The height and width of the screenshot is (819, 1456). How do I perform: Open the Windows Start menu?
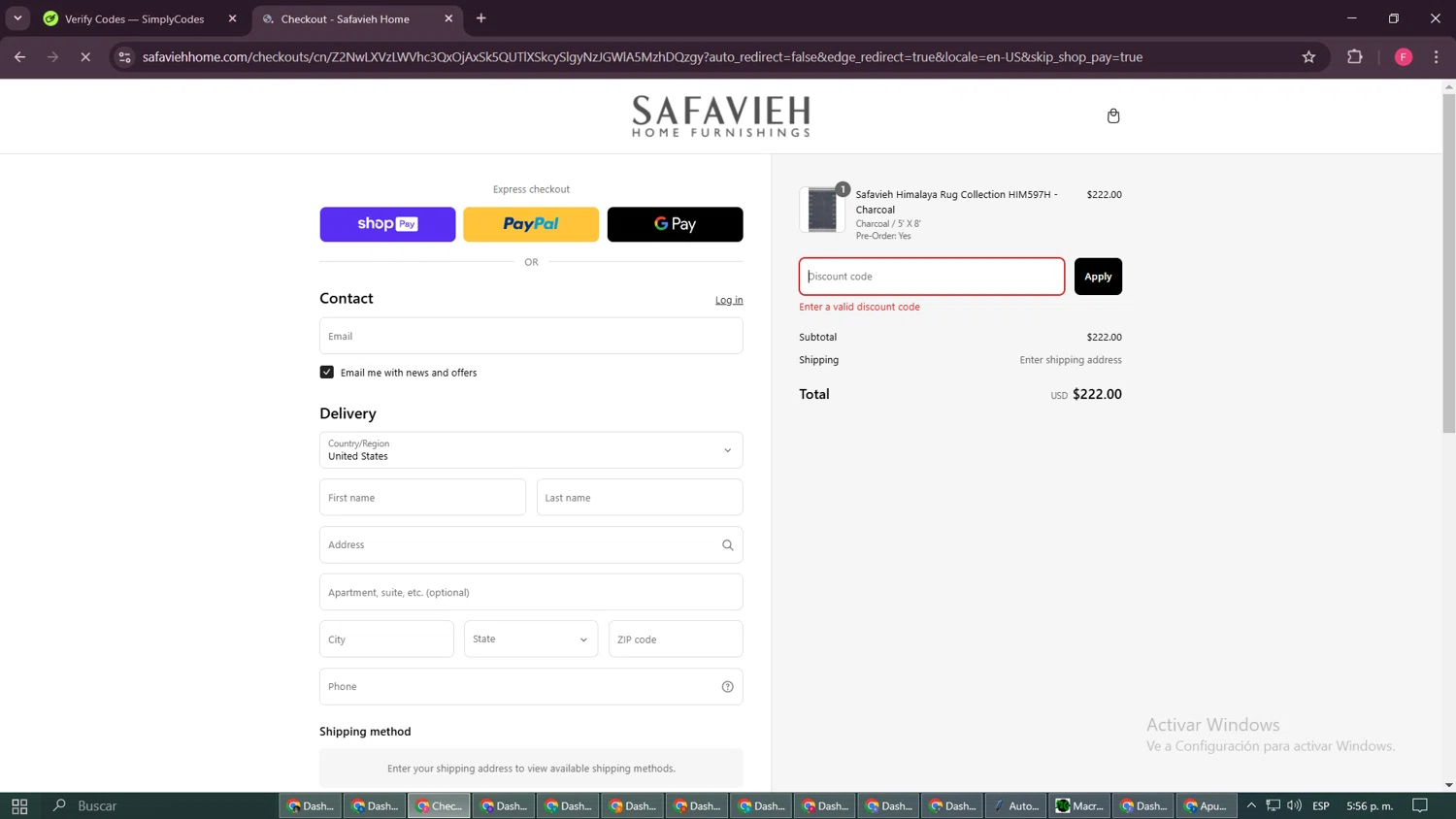(19, 805)
